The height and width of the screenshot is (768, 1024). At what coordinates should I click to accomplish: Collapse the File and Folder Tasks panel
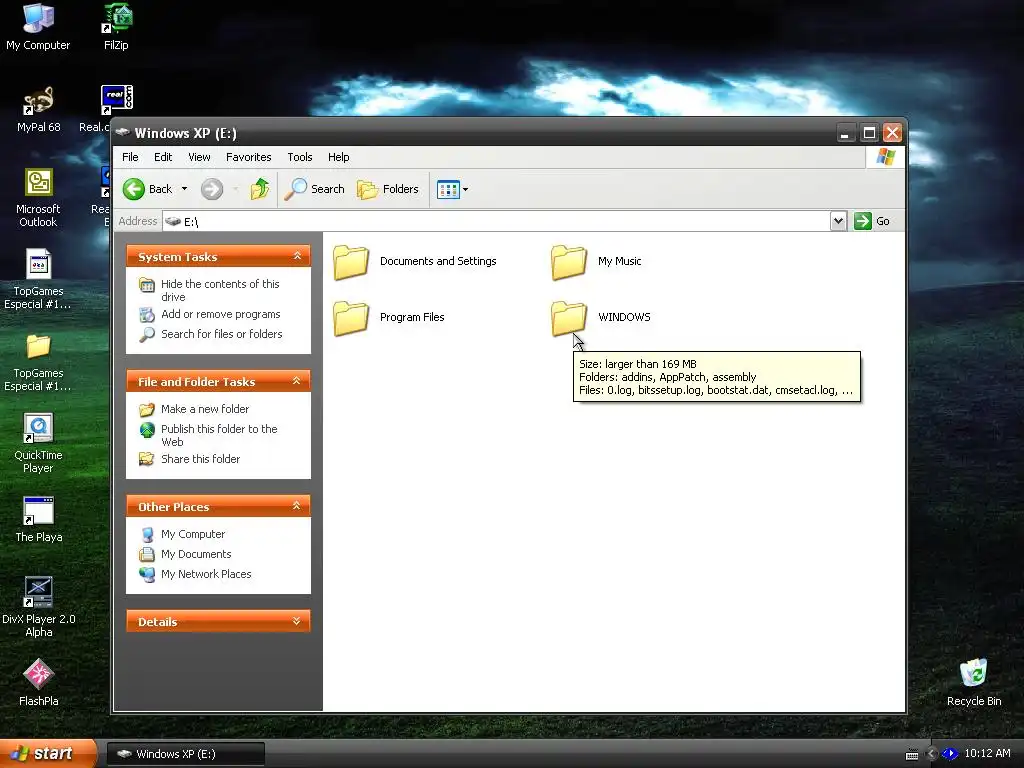pos(297,381)
